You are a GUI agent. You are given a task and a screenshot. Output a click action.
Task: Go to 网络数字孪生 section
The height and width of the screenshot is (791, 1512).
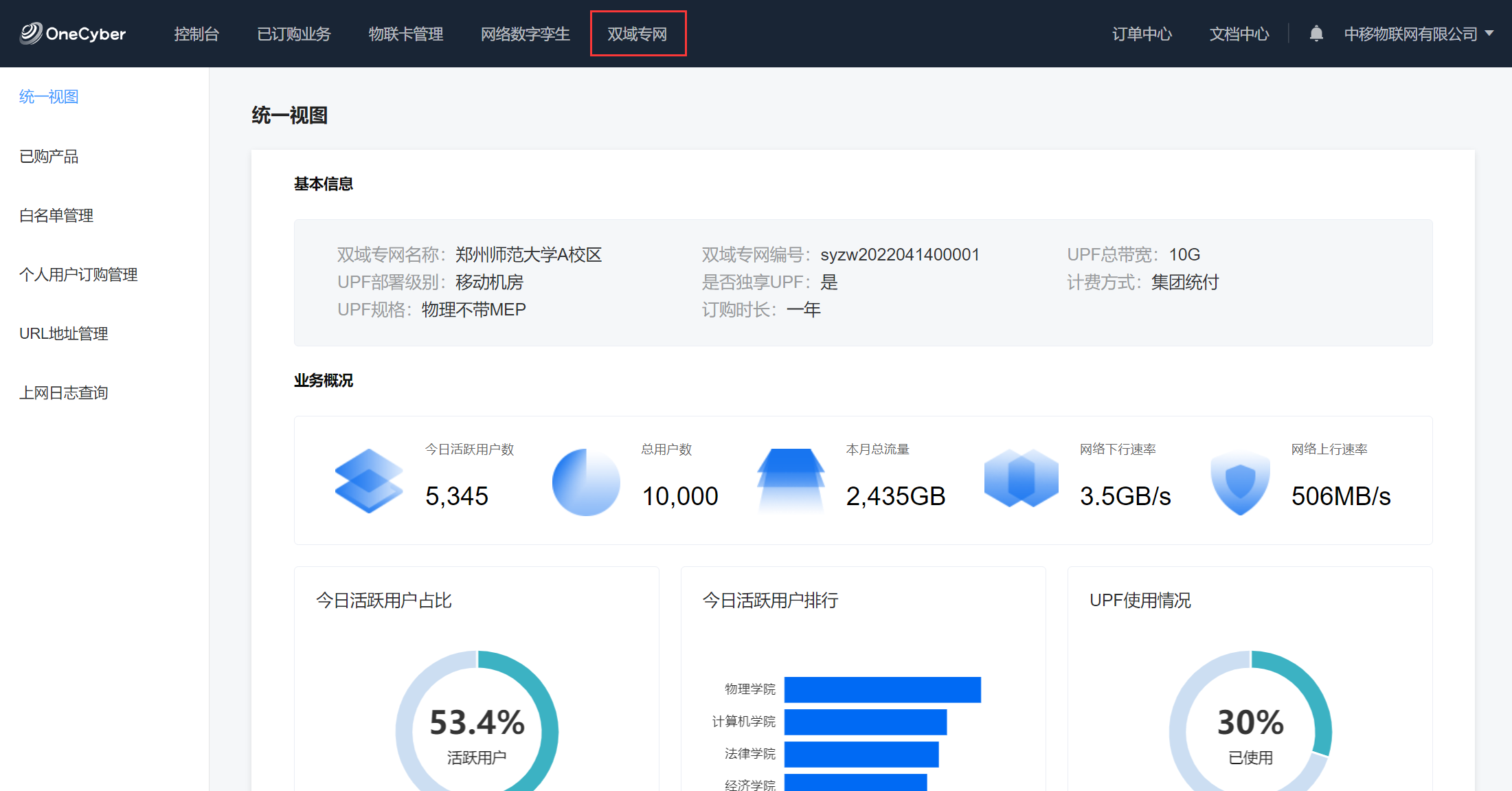pyautogui.click(x=525, y=34)
